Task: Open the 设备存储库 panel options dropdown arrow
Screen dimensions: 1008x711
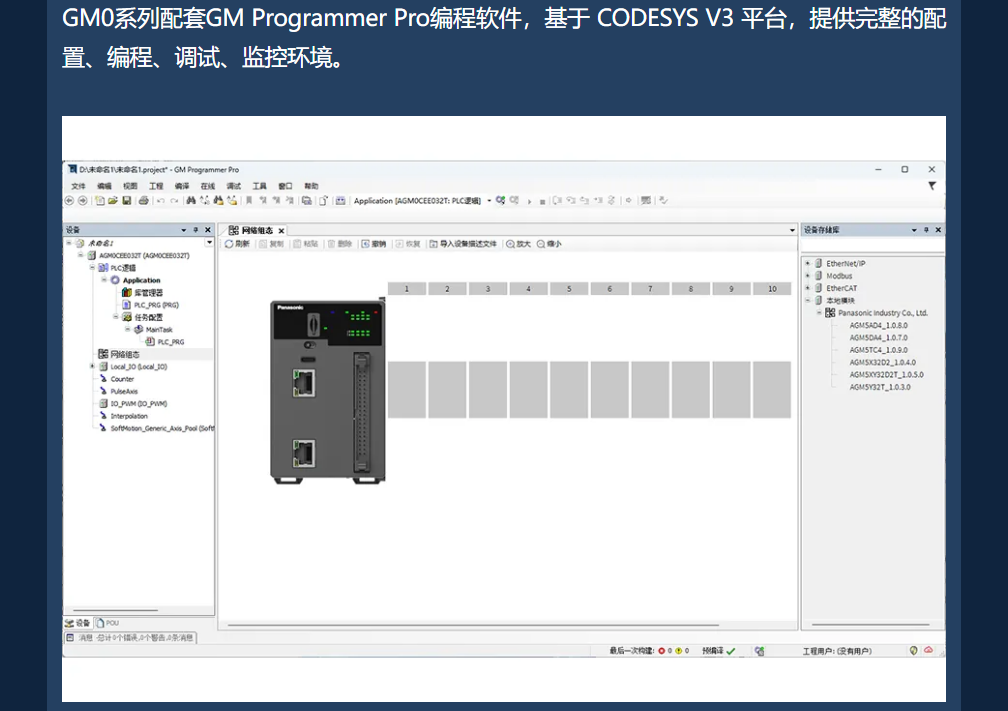Action: pos(914,230)
